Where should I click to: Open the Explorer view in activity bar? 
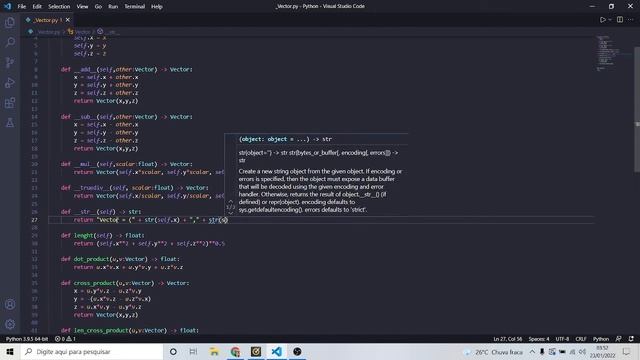[10, 22]
